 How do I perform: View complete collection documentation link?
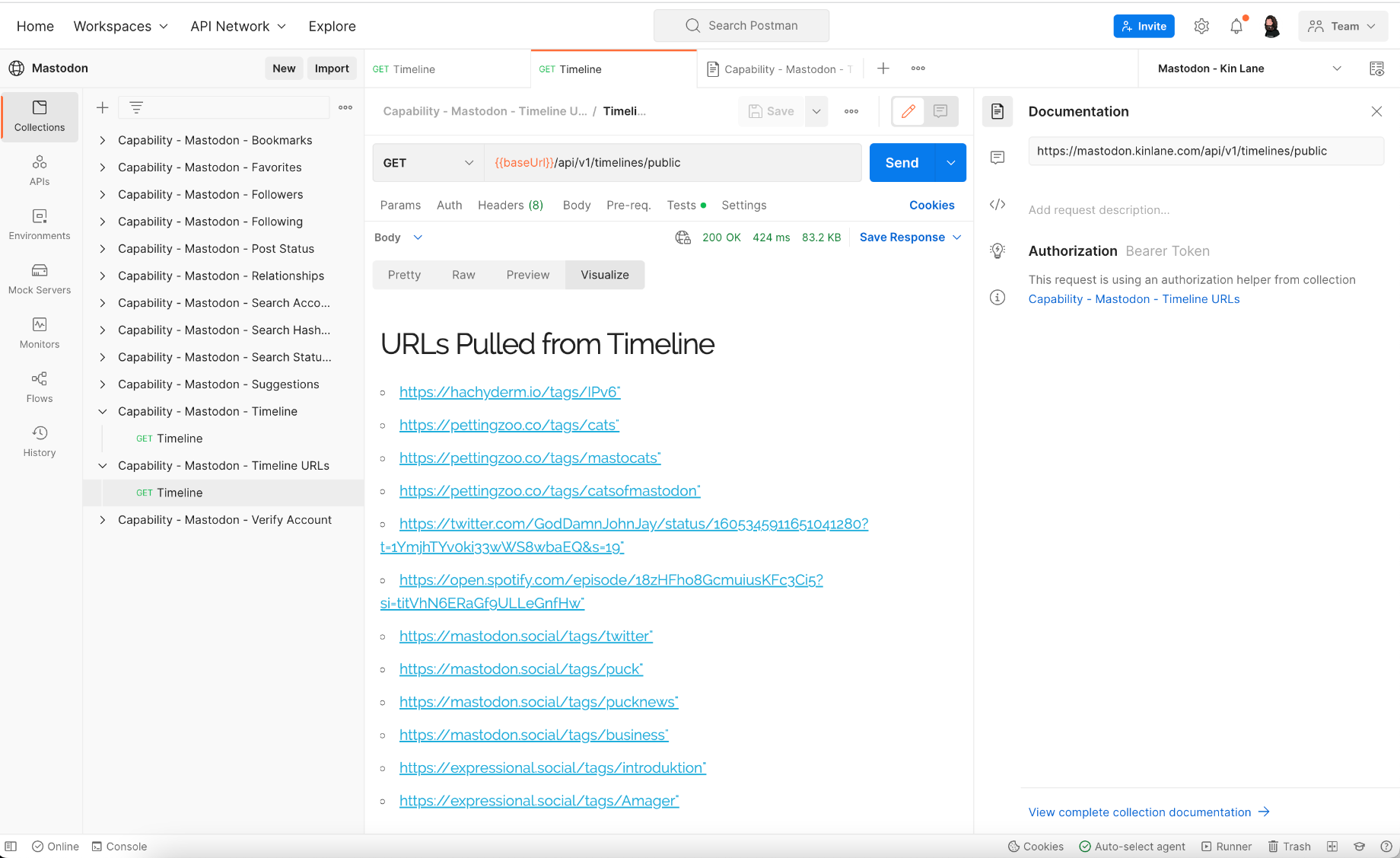1149,812
